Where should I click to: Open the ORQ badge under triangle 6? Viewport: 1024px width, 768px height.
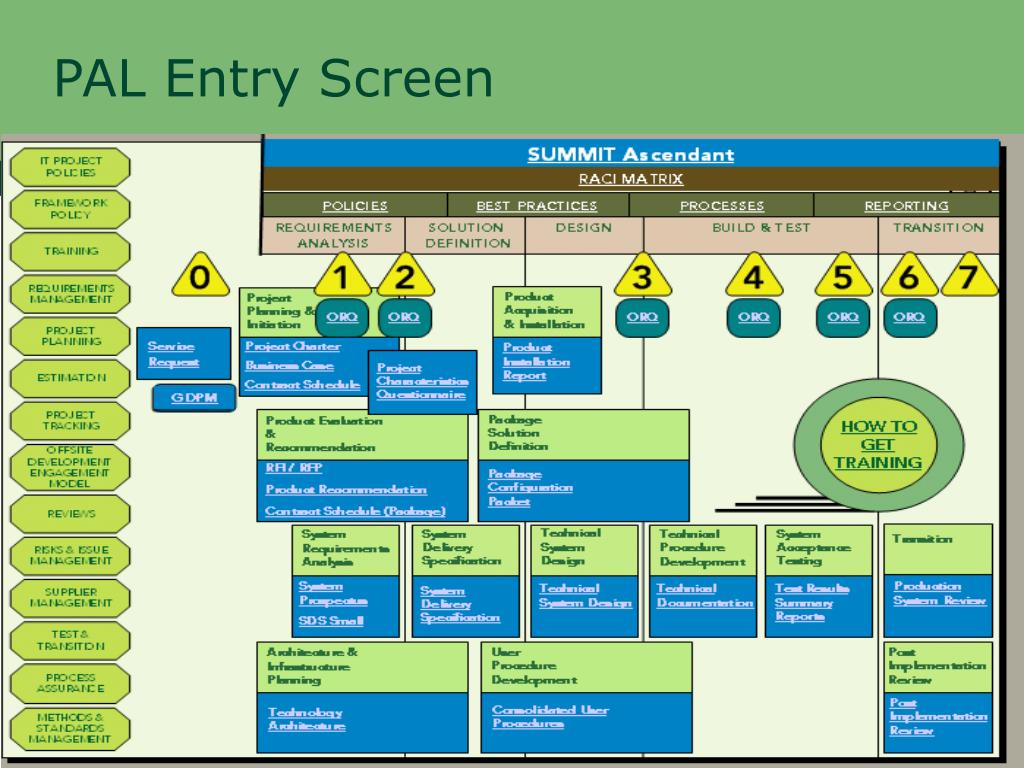coord(910,317)
